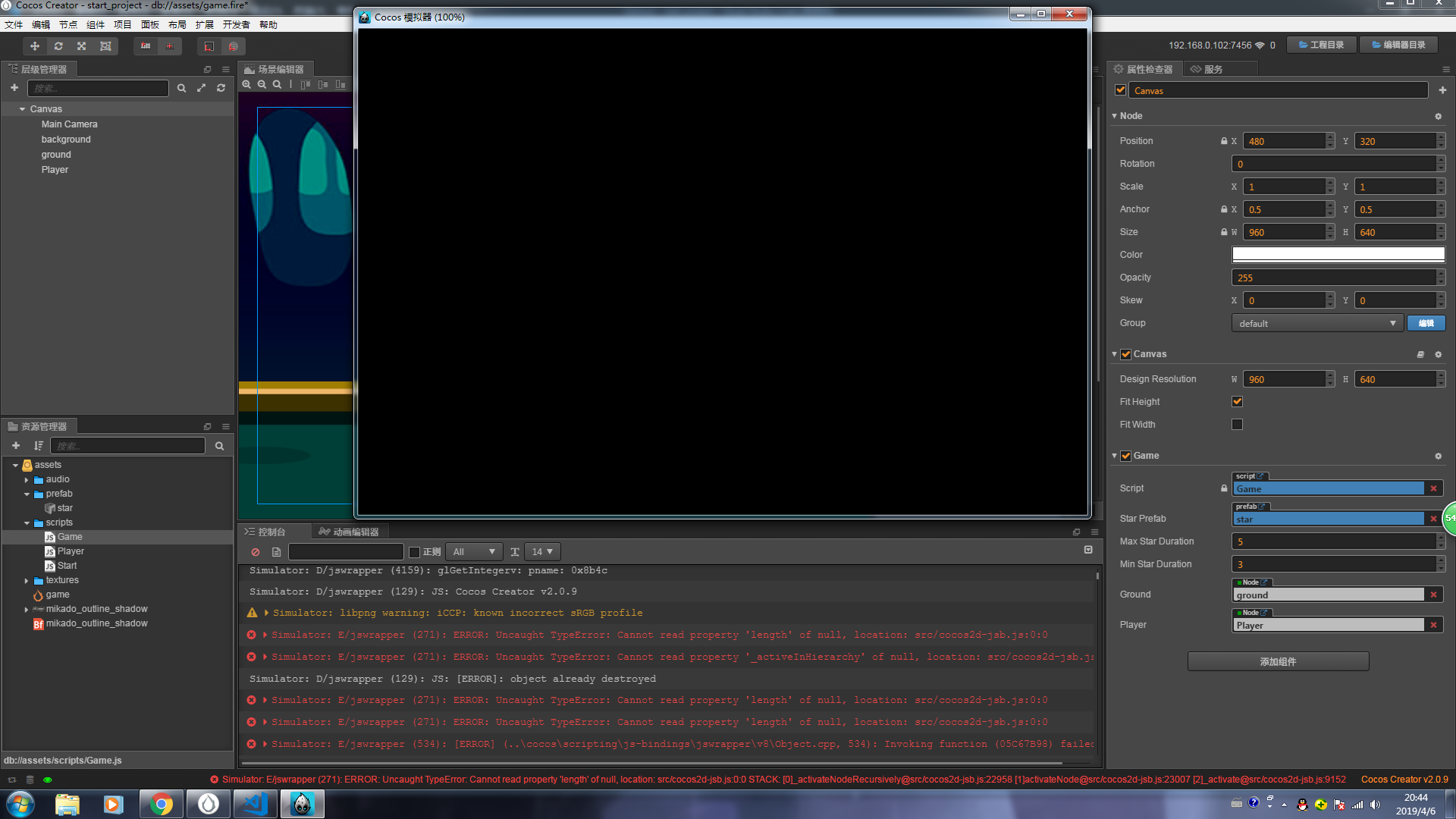
Task: Zoom in the scene editor
Action: click(246, 85)
